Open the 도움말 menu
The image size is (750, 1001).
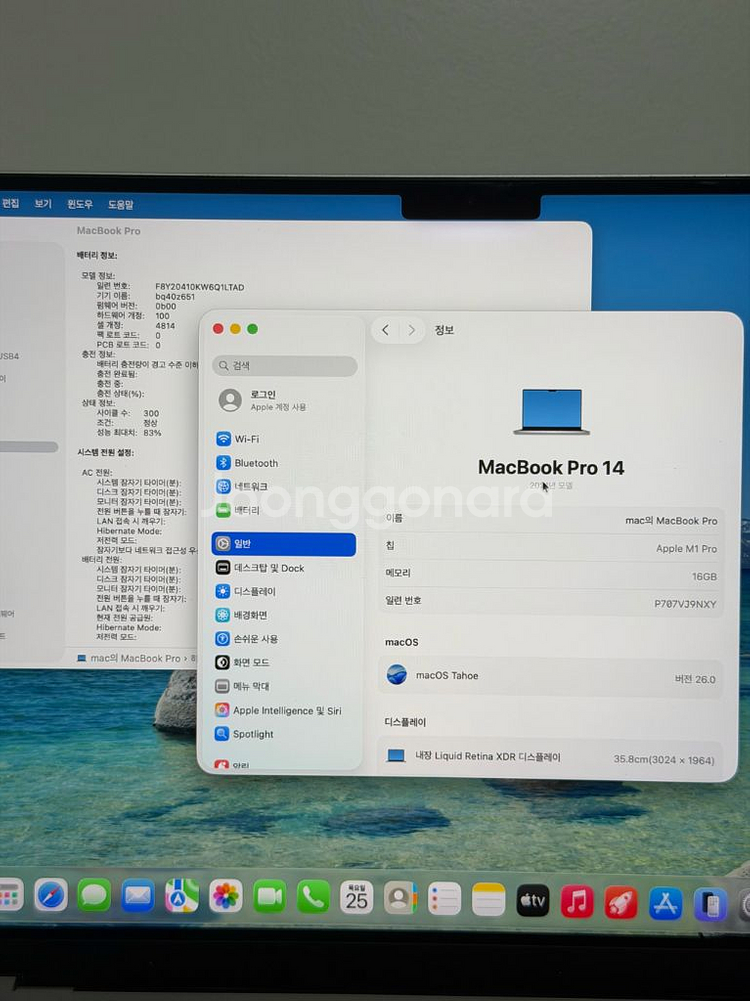point(120,205)
